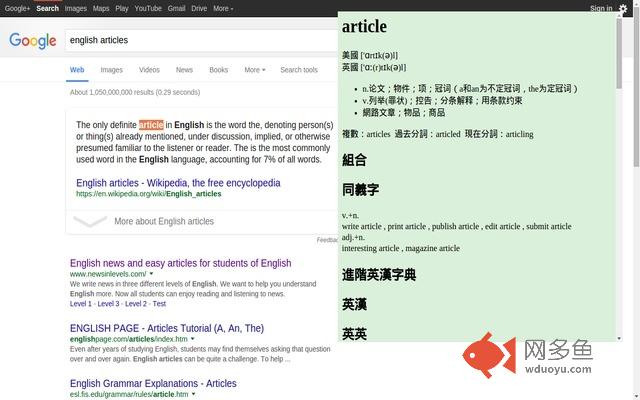
Task: Click the interesting article, magazine article line
Action: point(401,248)
